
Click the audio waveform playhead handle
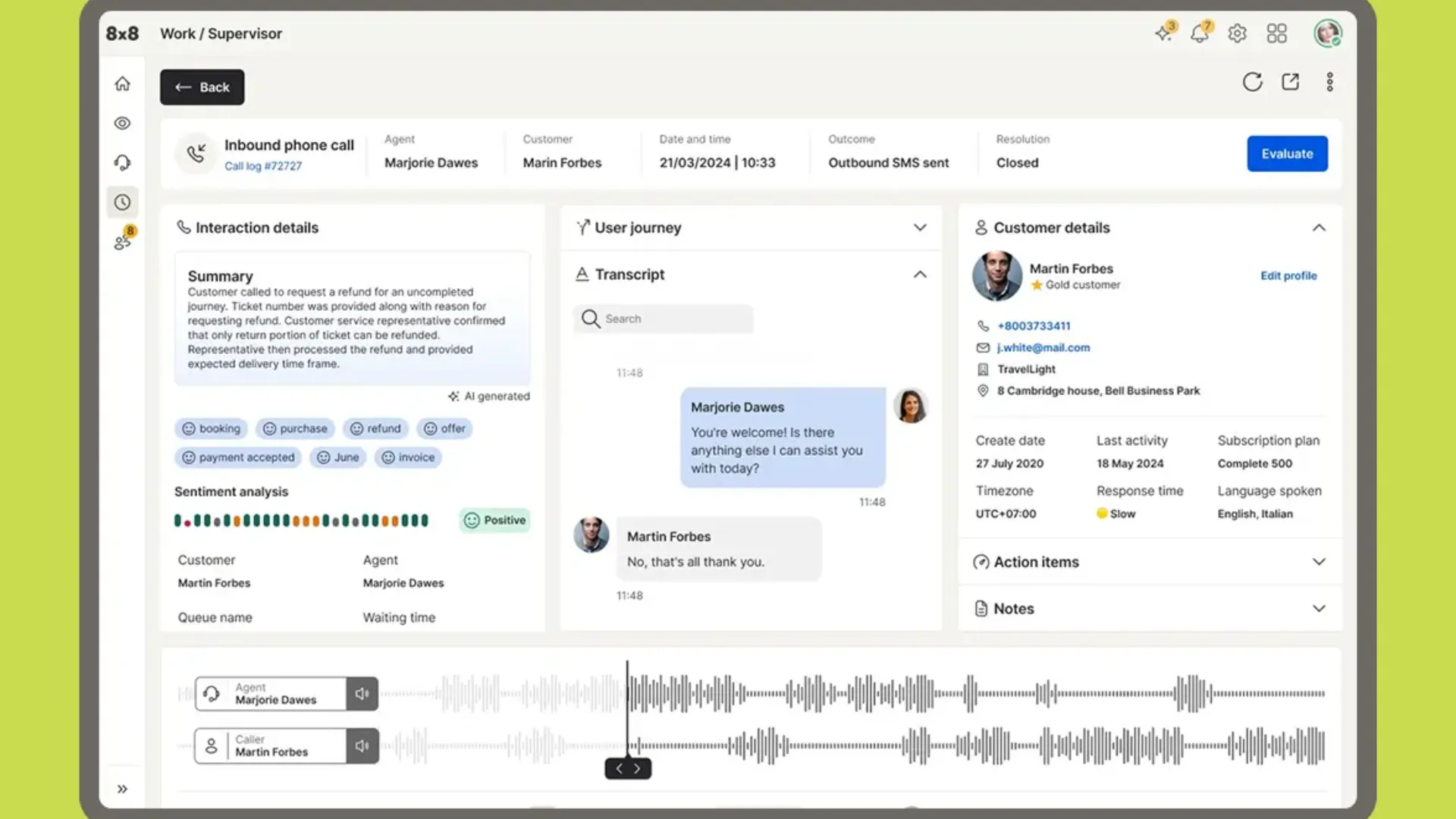point(628,768)
